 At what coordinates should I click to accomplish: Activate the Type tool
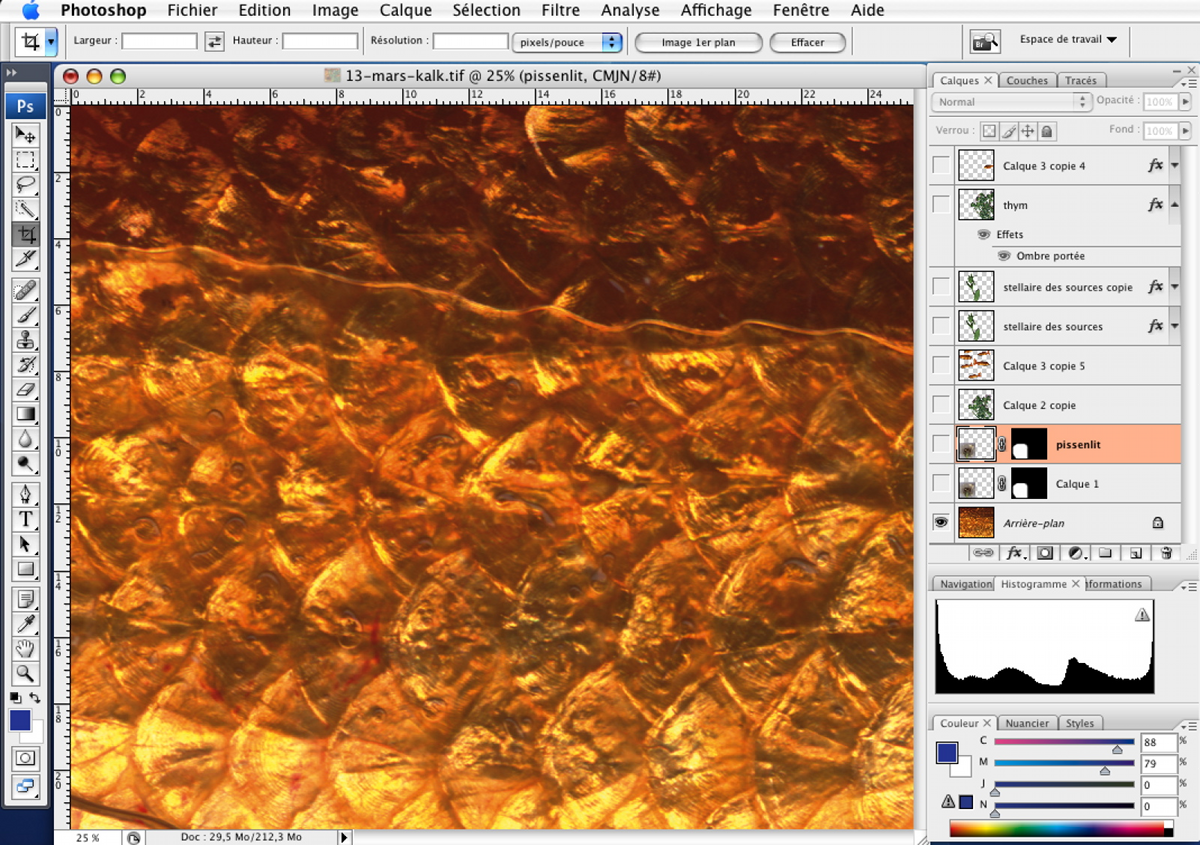tap(26, 519)
